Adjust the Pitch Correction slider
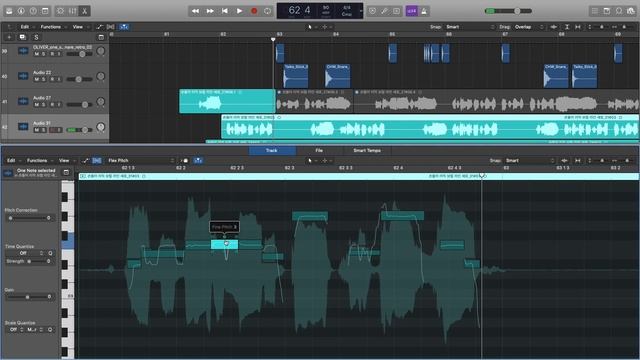The height and width of the screenshot is (360, 640). tap(27, 218)
